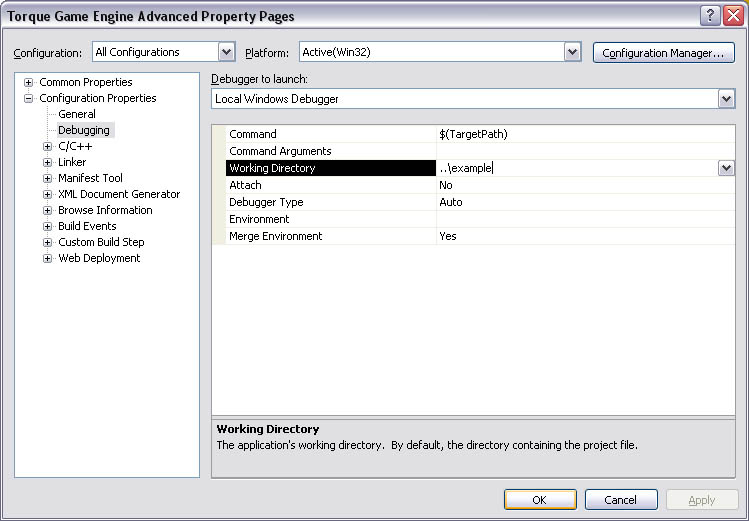Click the Cancel button
Viewport: 749px width, 521px height.
click(x=621, y=500)
